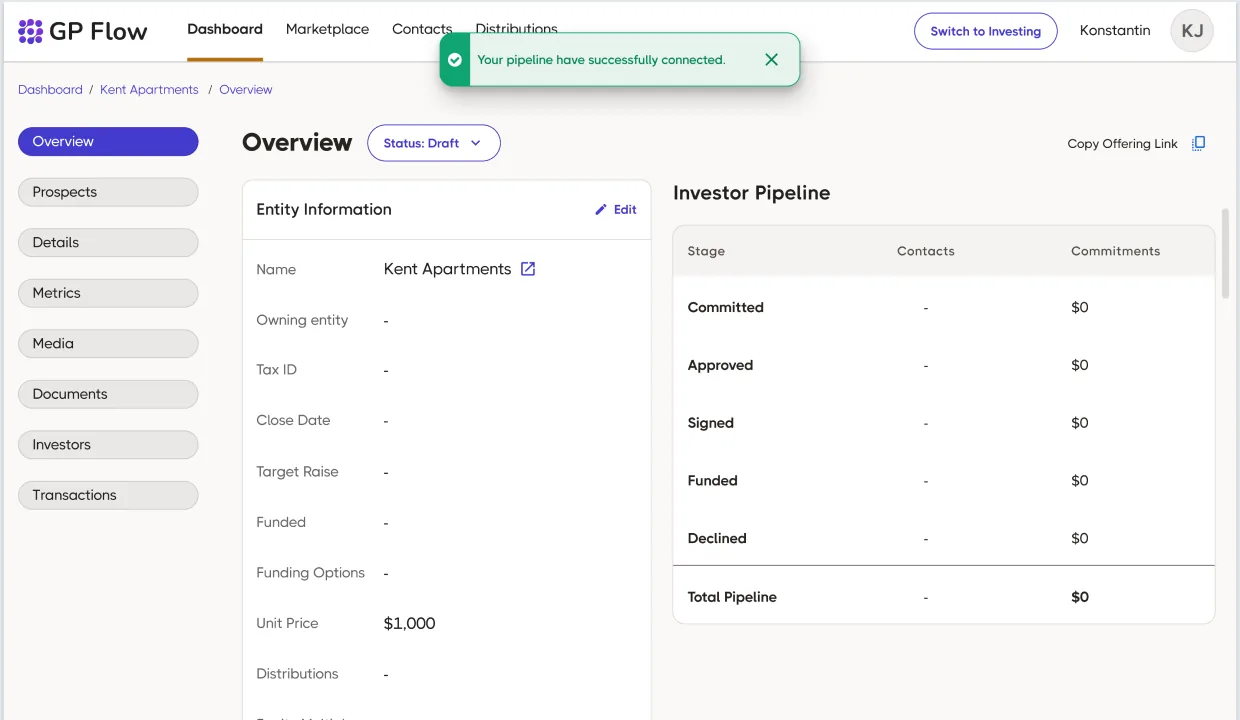Click the Tax ID field label
This screenshot has width=1240, height=720.
276,370
